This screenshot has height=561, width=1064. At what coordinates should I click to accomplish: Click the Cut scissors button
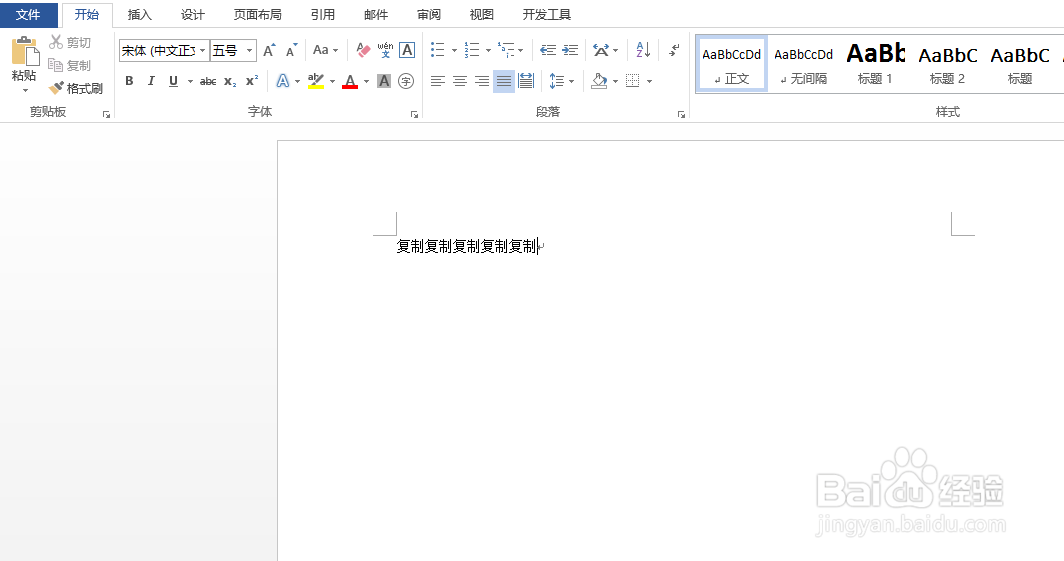point(70,43)
